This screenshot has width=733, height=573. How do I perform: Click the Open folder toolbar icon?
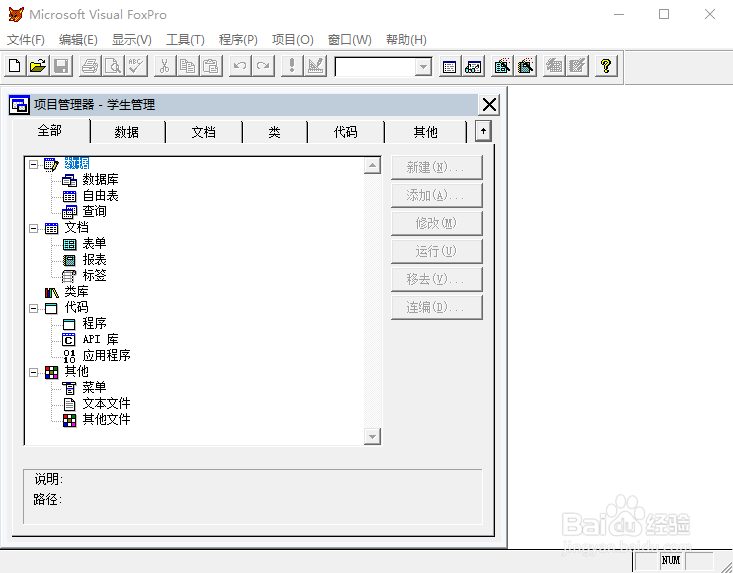pos(38,66)
